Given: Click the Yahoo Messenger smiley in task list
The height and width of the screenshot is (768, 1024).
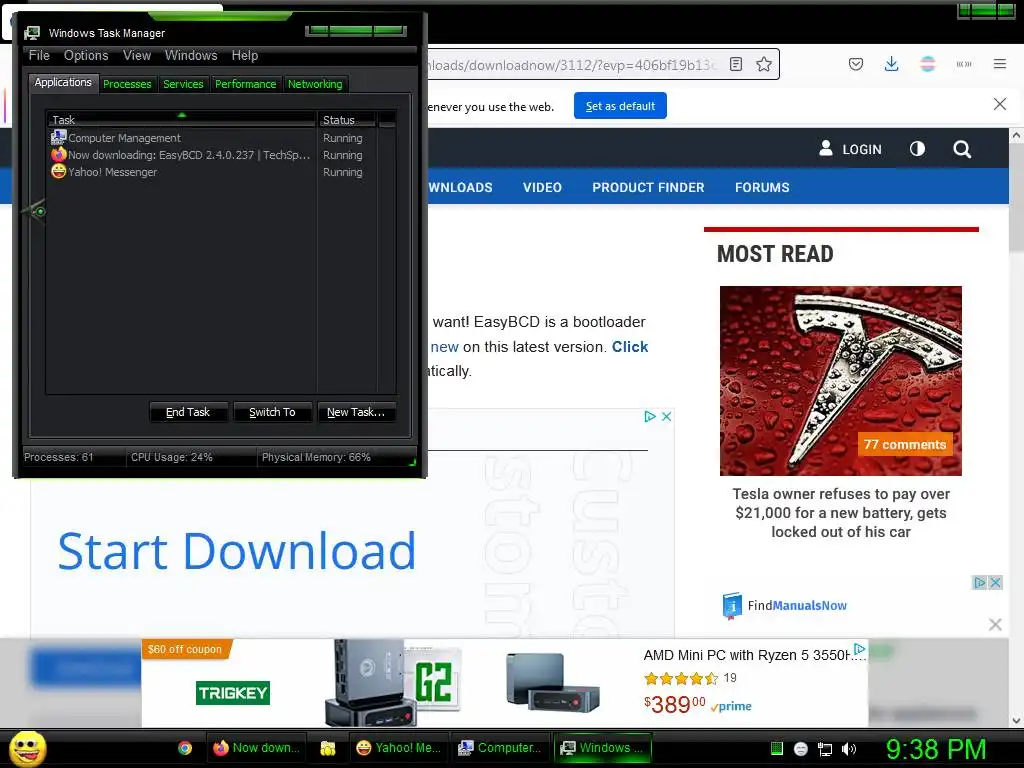Looking at the screenshot, I should [x=59, y=172].
